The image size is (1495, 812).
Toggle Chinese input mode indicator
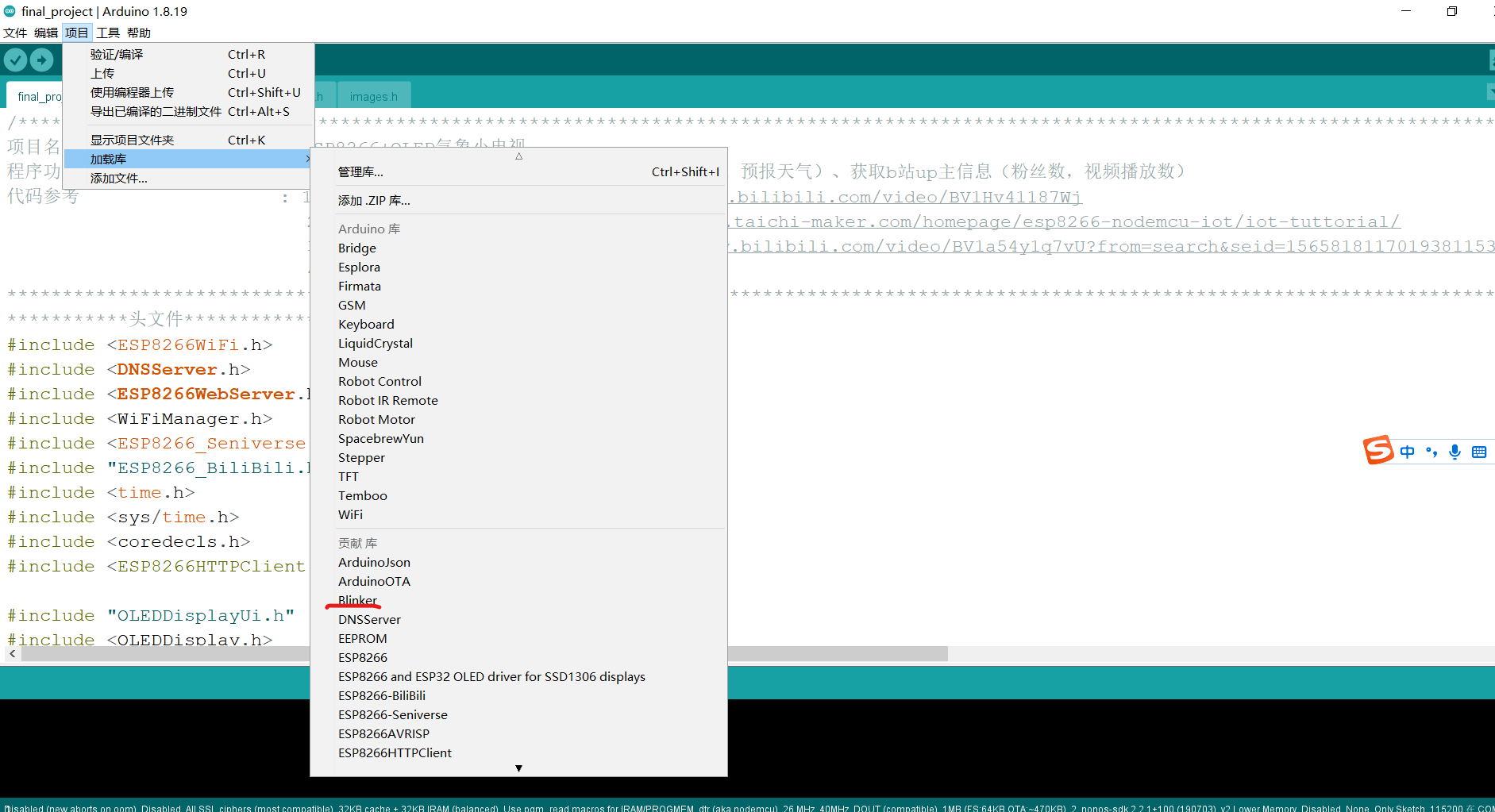[x=1407, y=452]
